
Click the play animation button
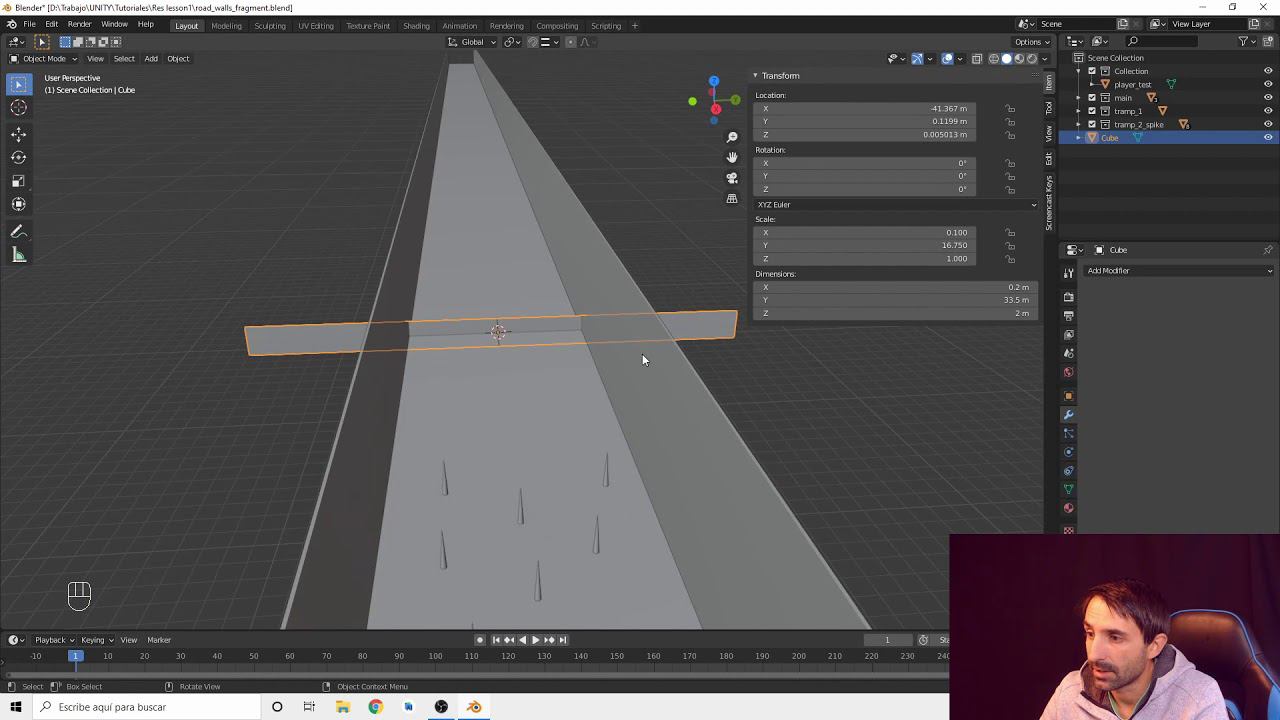(535, 640)
